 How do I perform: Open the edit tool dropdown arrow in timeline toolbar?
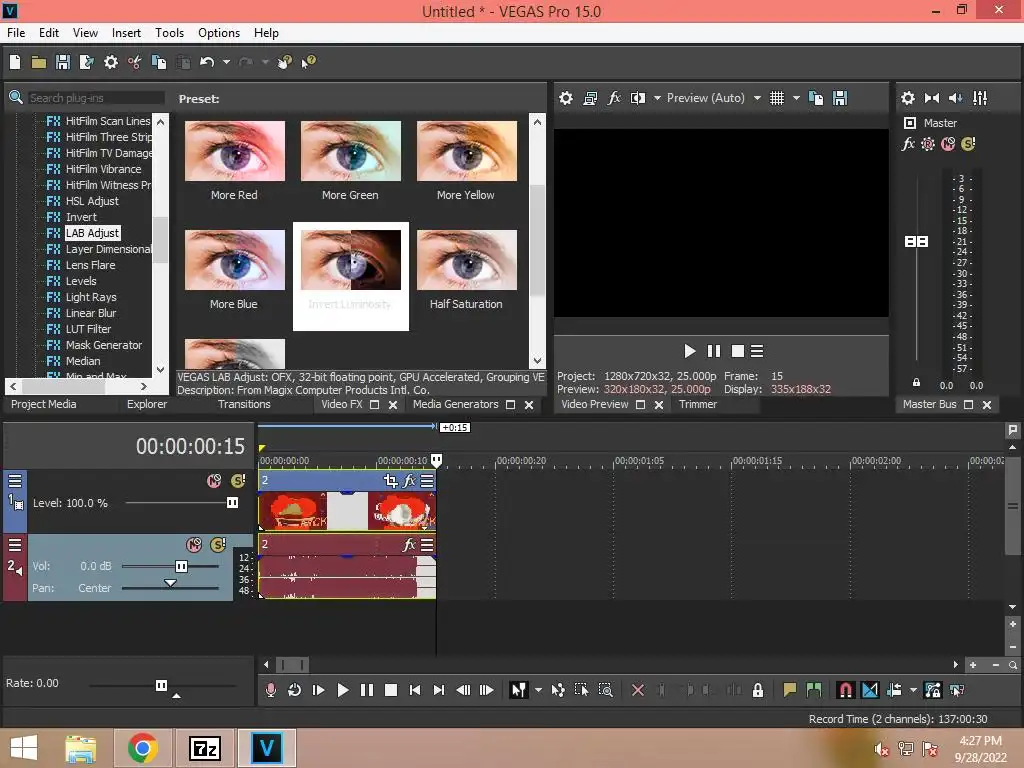[538, 690]
